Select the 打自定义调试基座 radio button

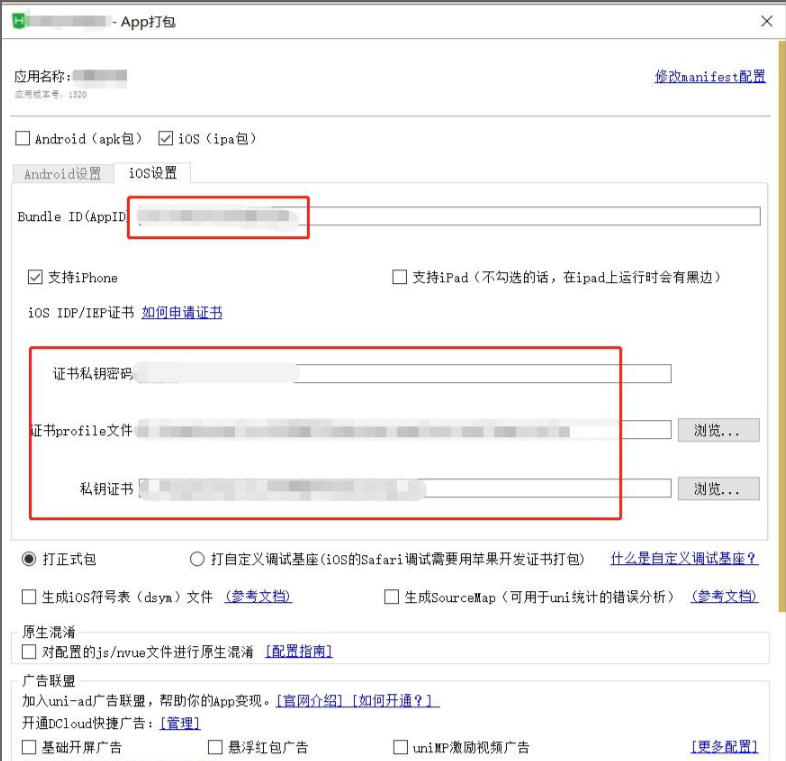point(197,558)
